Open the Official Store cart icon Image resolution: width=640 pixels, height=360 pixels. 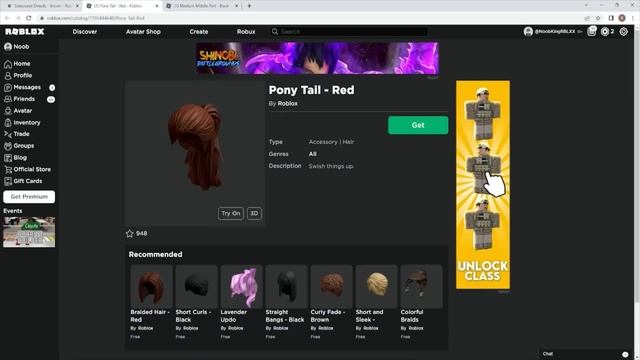click(x=8, y=170)
